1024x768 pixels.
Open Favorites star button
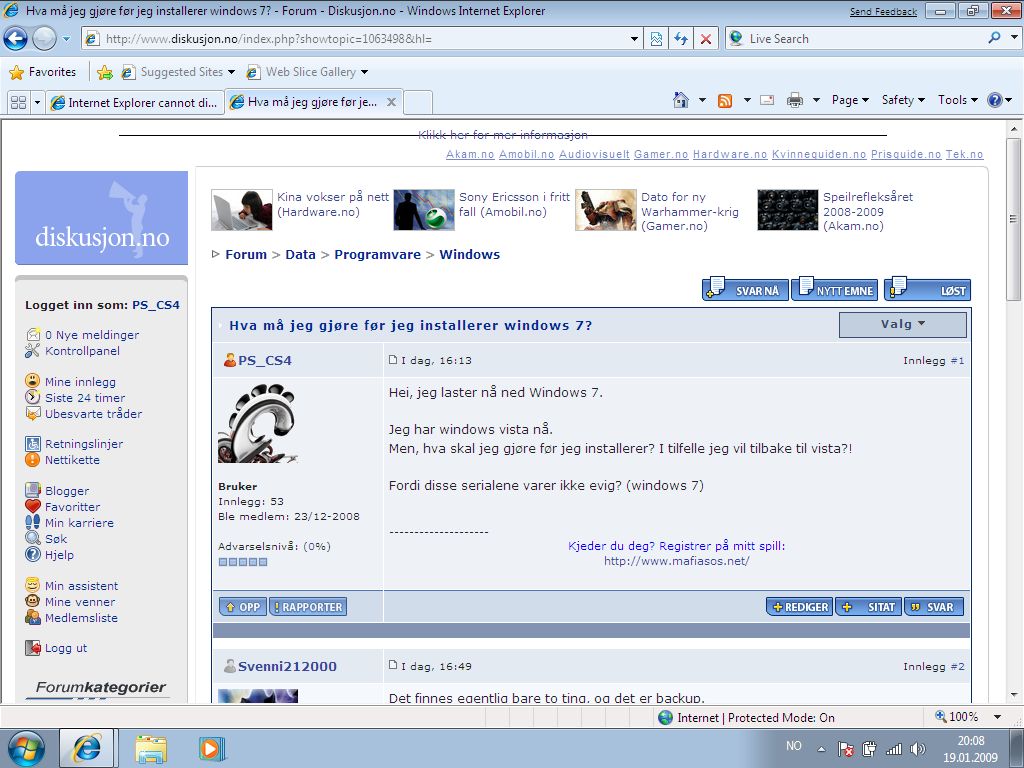coord(43,72)
